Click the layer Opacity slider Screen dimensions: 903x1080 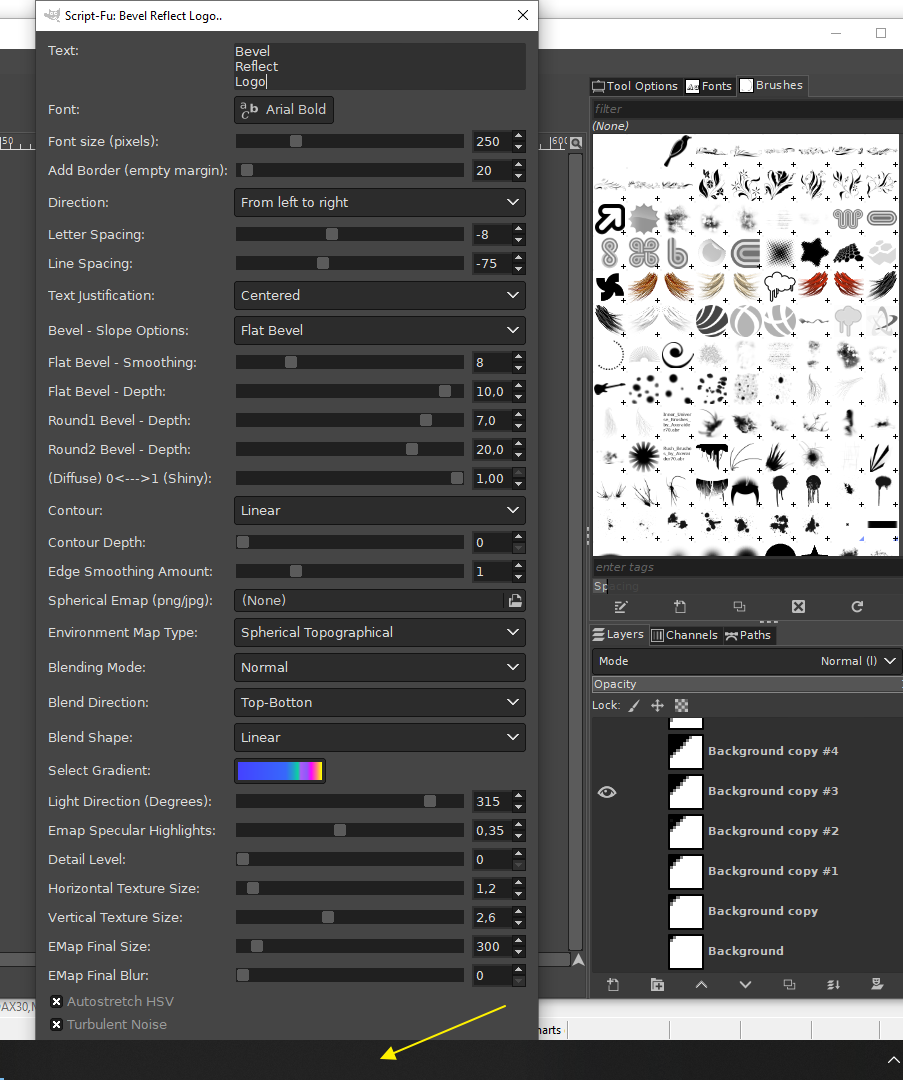747,684
